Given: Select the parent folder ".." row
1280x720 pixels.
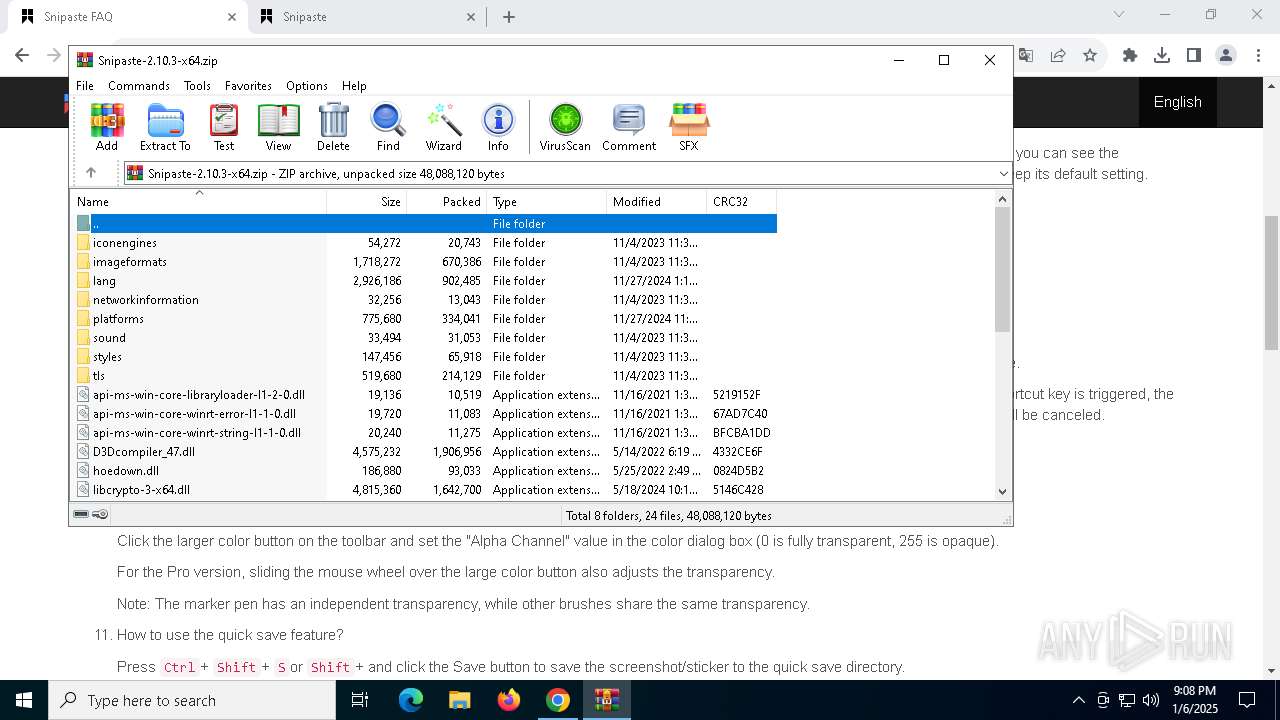Looking at the screenshot, I should tap(426, 224).
